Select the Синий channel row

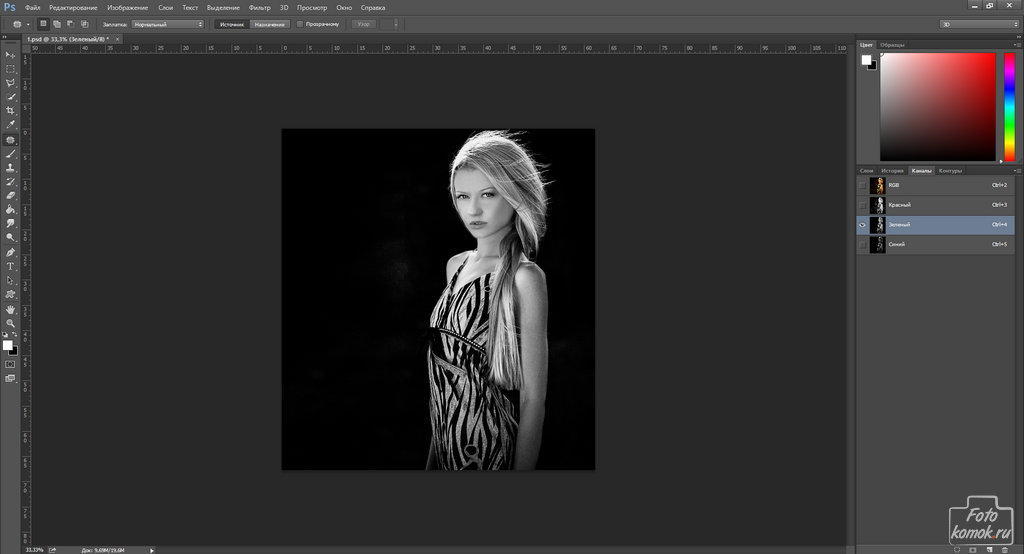coord(935,244)
